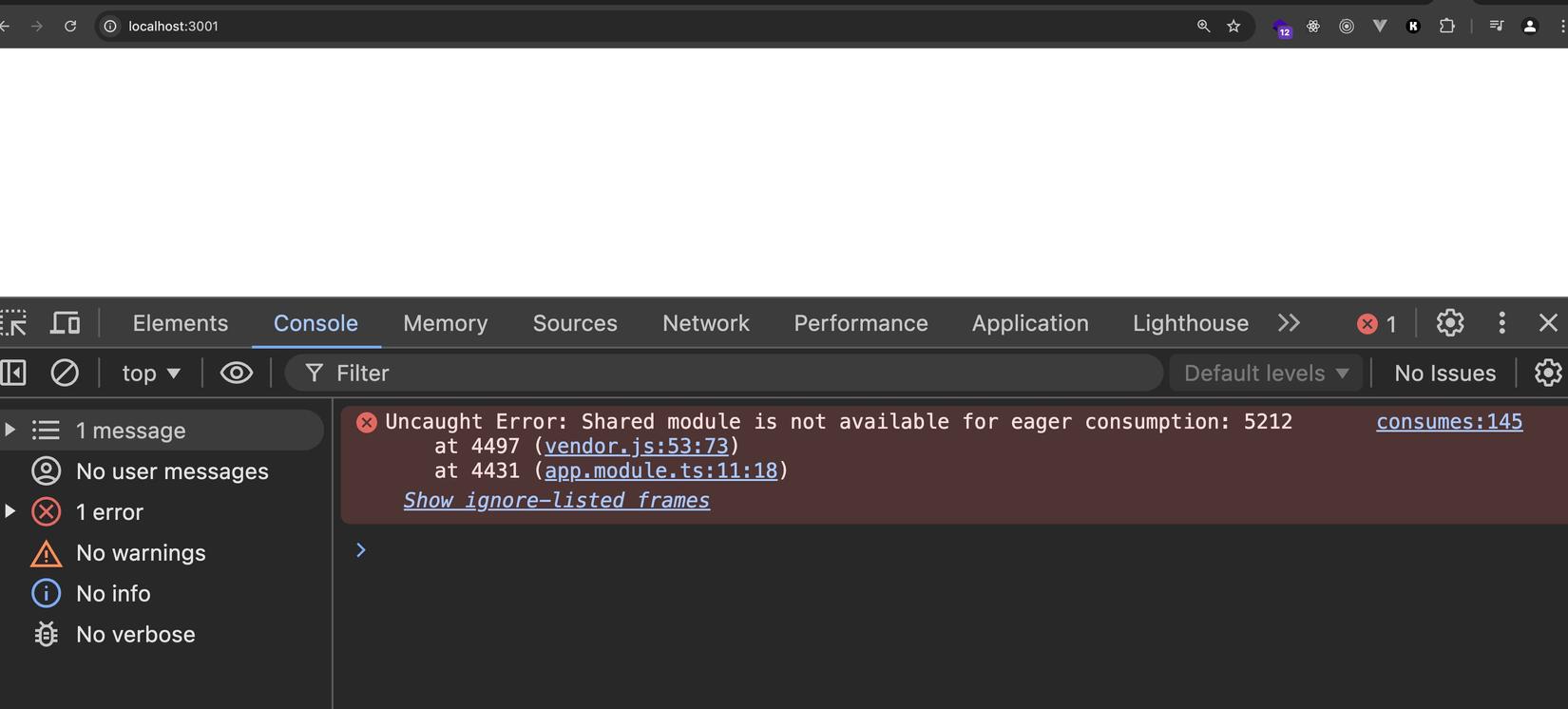
Task: Open DevTools settings gear in tab bar
Action: [1450, 323]
